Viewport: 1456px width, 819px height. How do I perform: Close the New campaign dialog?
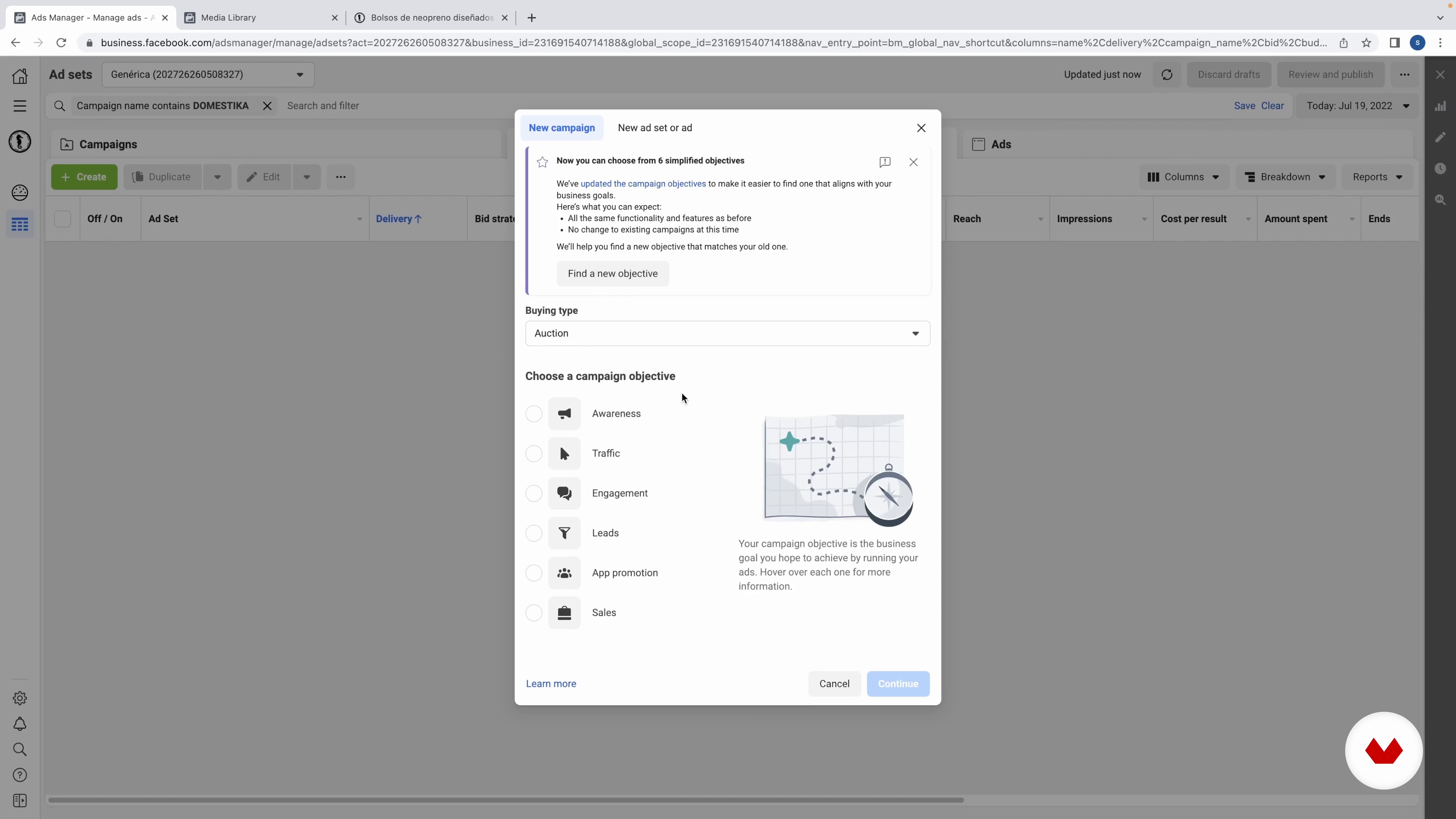tap(921, 128)
